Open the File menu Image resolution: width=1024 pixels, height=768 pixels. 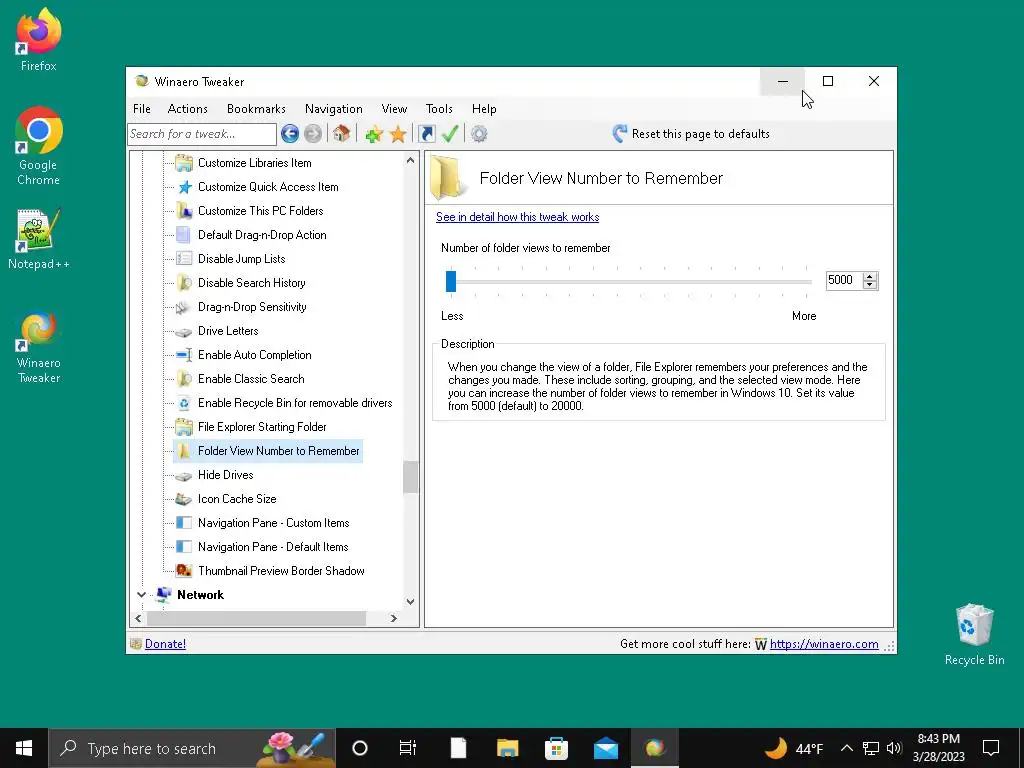142,109
